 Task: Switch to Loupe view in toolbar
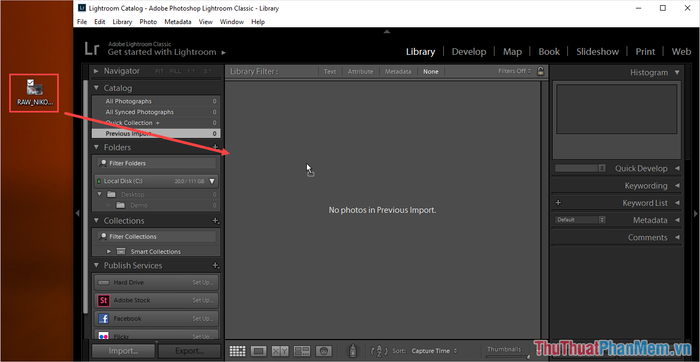pos(259,351)
